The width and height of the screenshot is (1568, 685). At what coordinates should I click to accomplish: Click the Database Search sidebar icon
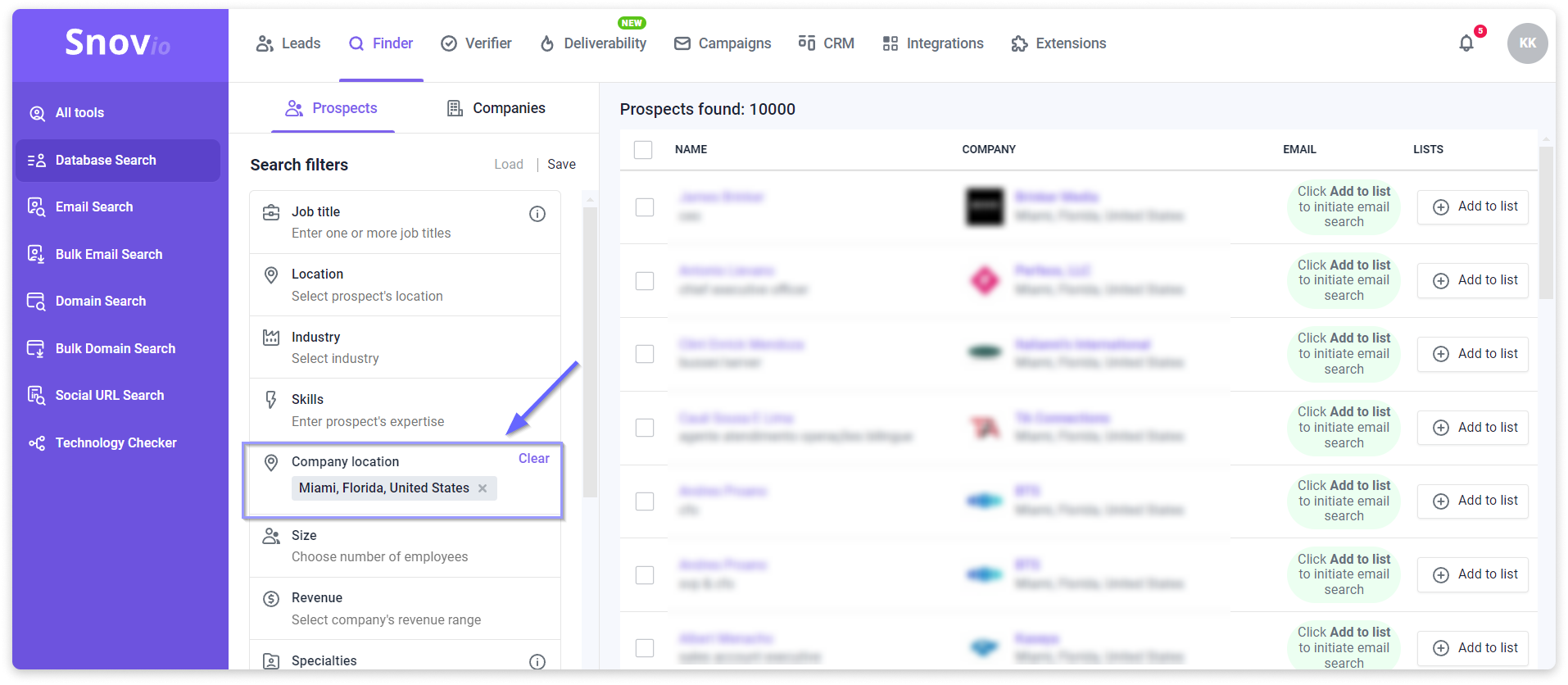(x=37, y=161)
